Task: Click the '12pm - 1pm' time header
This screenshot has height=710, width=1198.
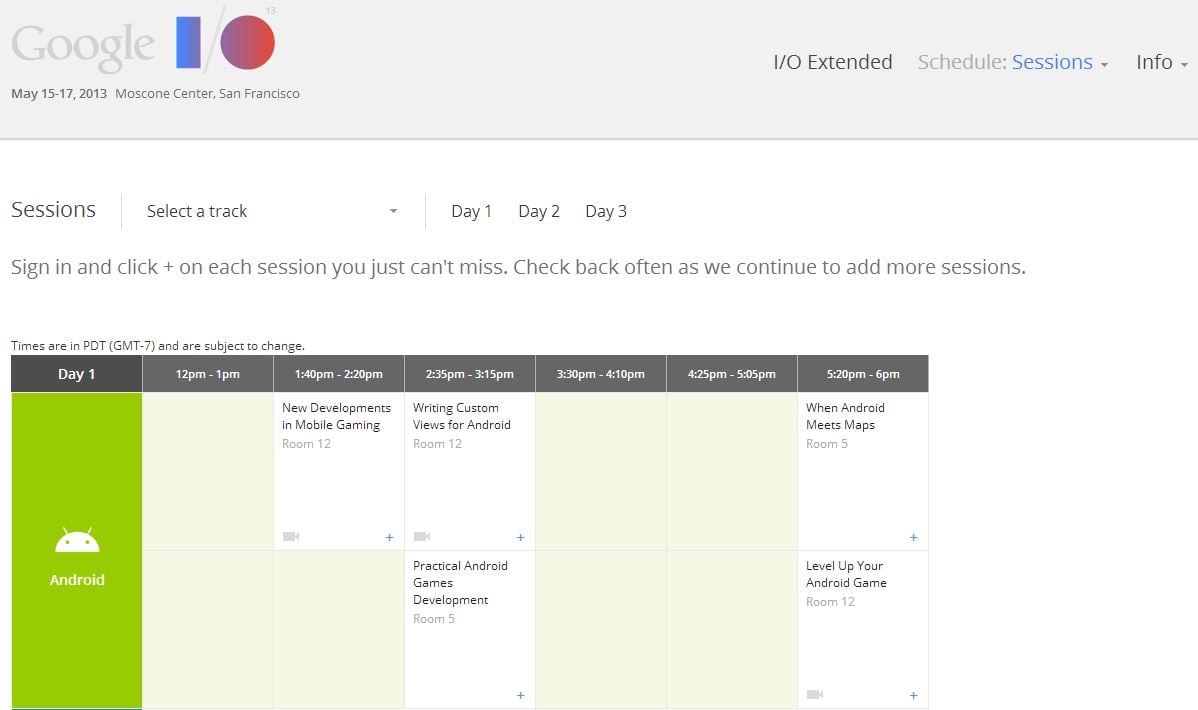Action: [208, 374]
